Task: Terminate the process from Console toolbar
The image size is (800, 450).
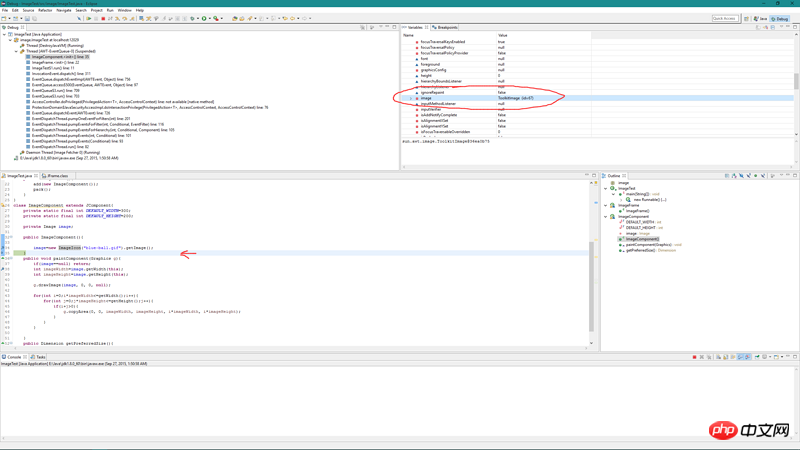Action: point(694,357)
